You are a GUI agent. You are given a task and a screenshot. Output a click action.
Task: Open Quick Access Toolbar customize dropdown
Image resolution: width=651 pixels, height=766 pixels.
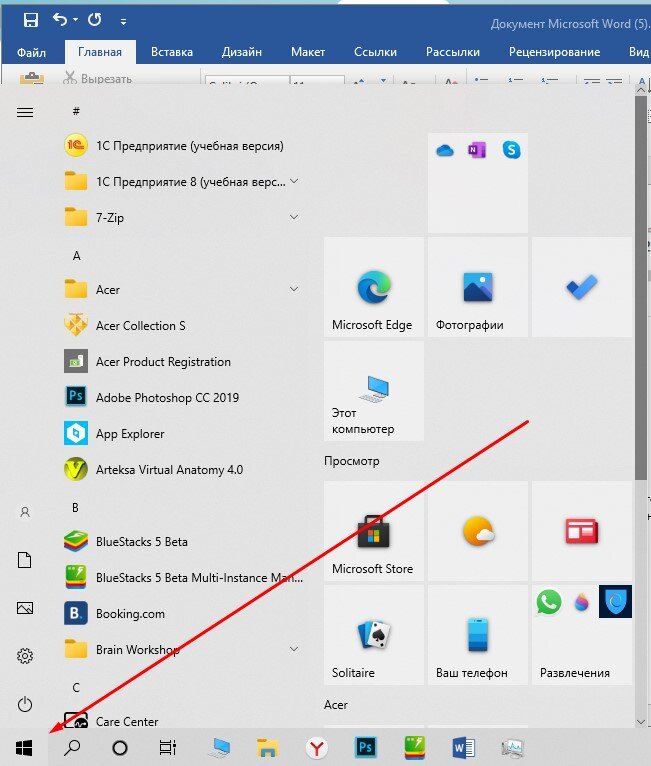(123, 21)
